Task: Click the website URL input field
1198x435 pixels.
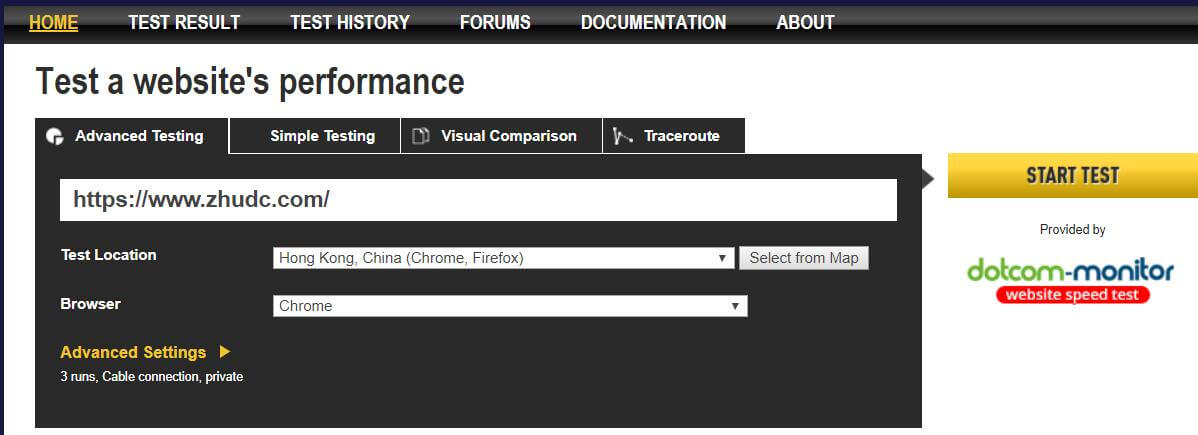Action: 478,200
